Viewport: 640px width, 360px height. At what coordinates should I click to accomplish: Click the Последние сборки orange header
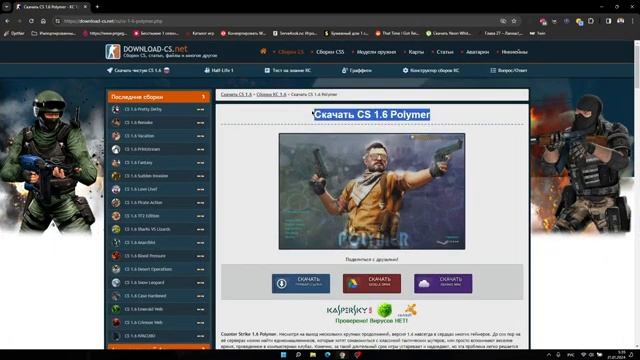(159, 97)
